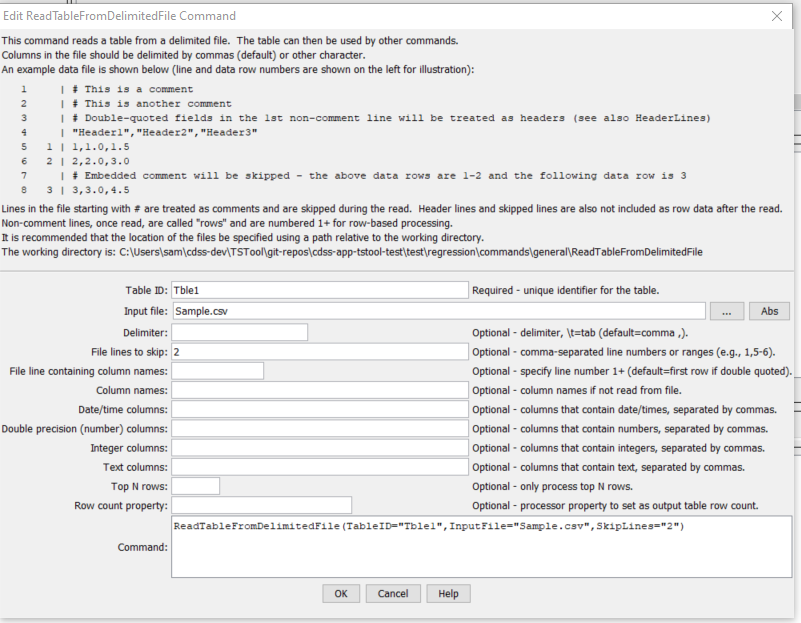Click the 'Row count property:' label
This screenshot has height=623, width=801.
click(x=121, y=506)
